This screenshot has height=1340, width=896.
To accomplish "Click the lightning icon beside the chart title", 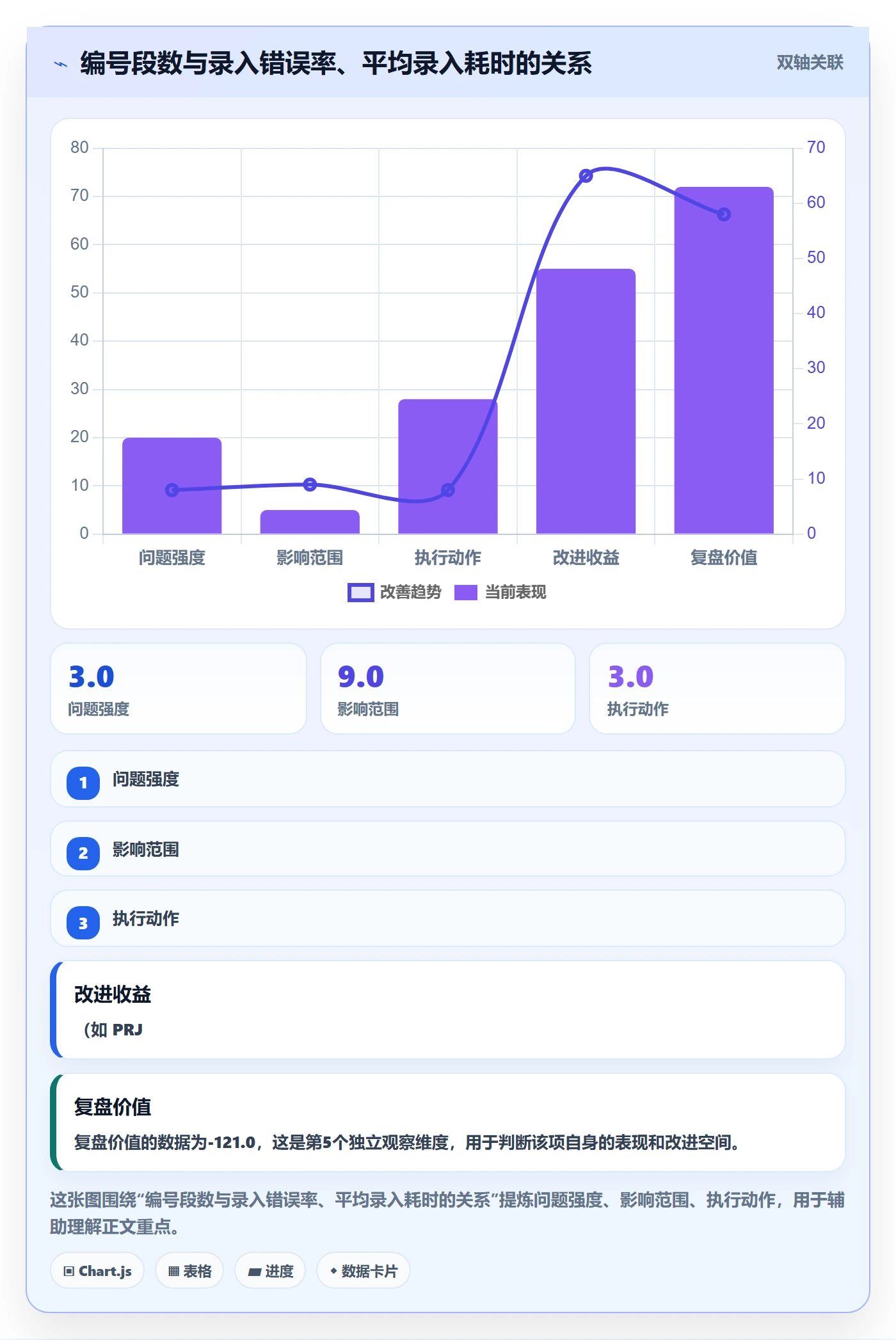I will click(61, 64).
